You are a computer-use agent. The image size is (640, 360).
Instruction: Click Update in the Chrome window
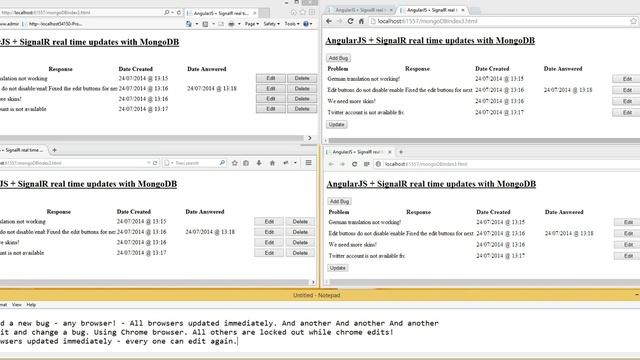(337, 124)
